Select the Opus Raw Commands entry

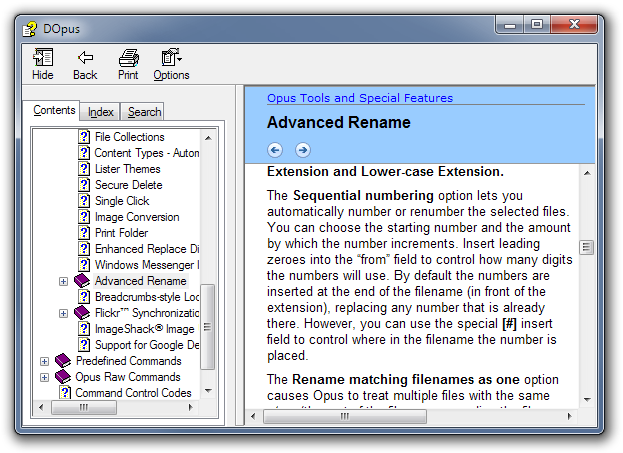128,377
